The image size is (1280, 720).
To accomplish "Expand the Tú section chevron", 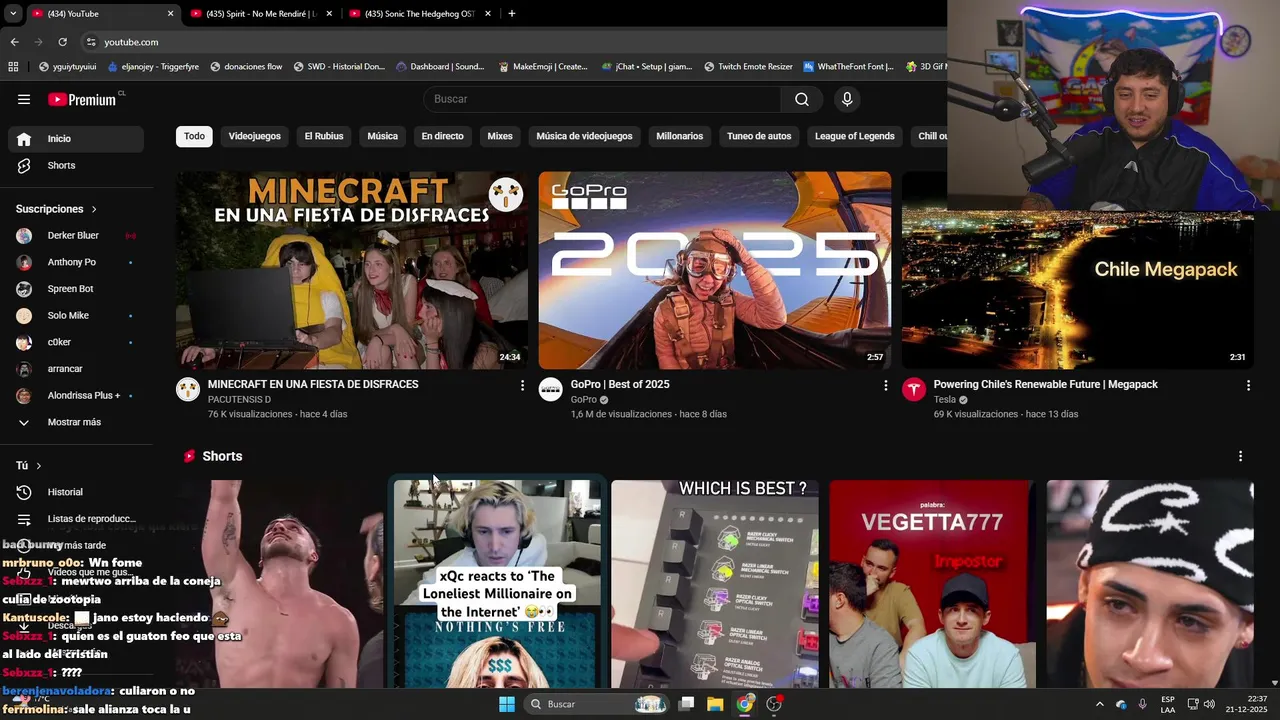I will coord(39,466).
